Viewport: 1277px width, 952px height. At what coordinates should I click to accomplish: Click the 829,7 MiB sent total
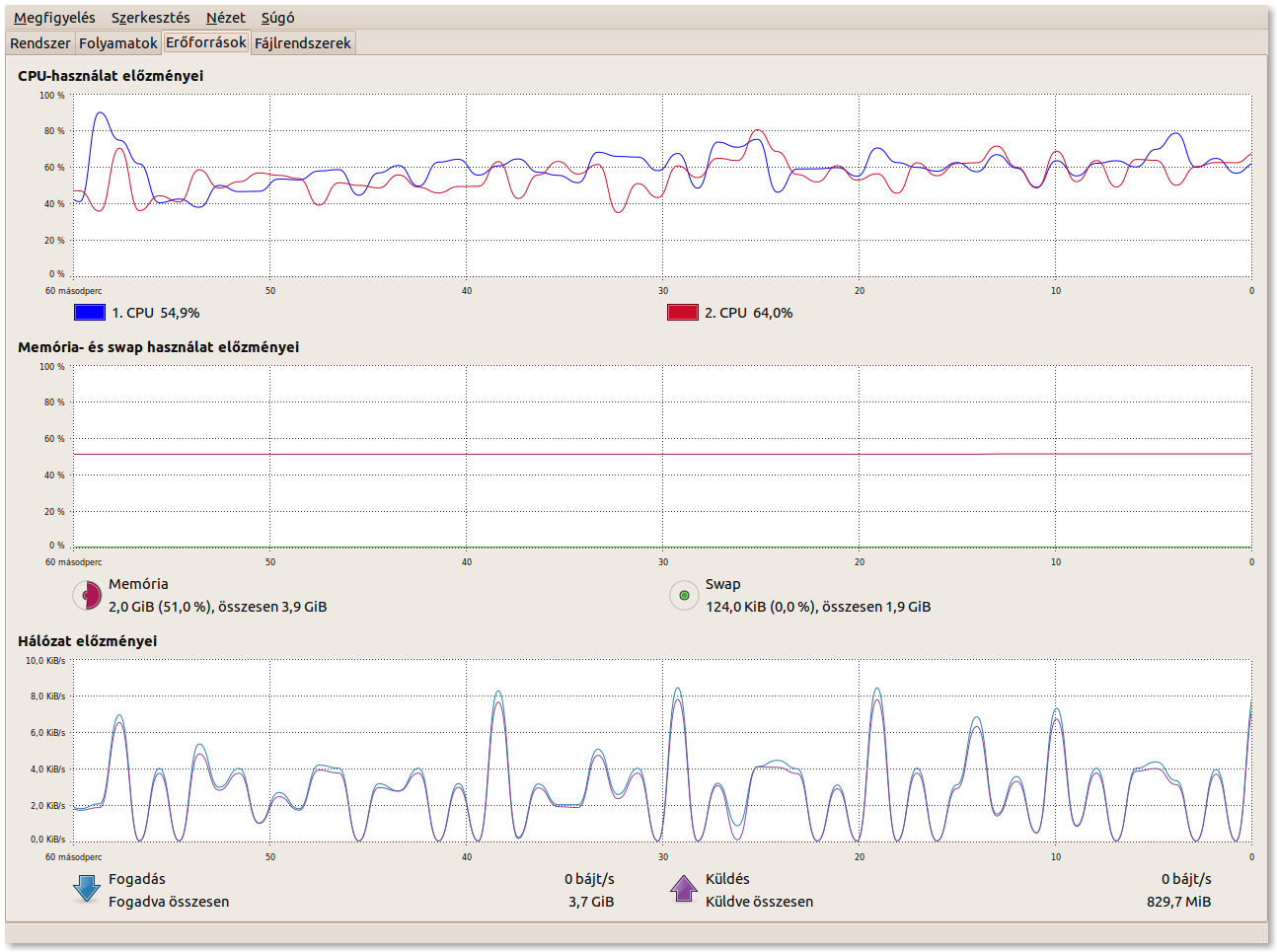point(1178,902)
